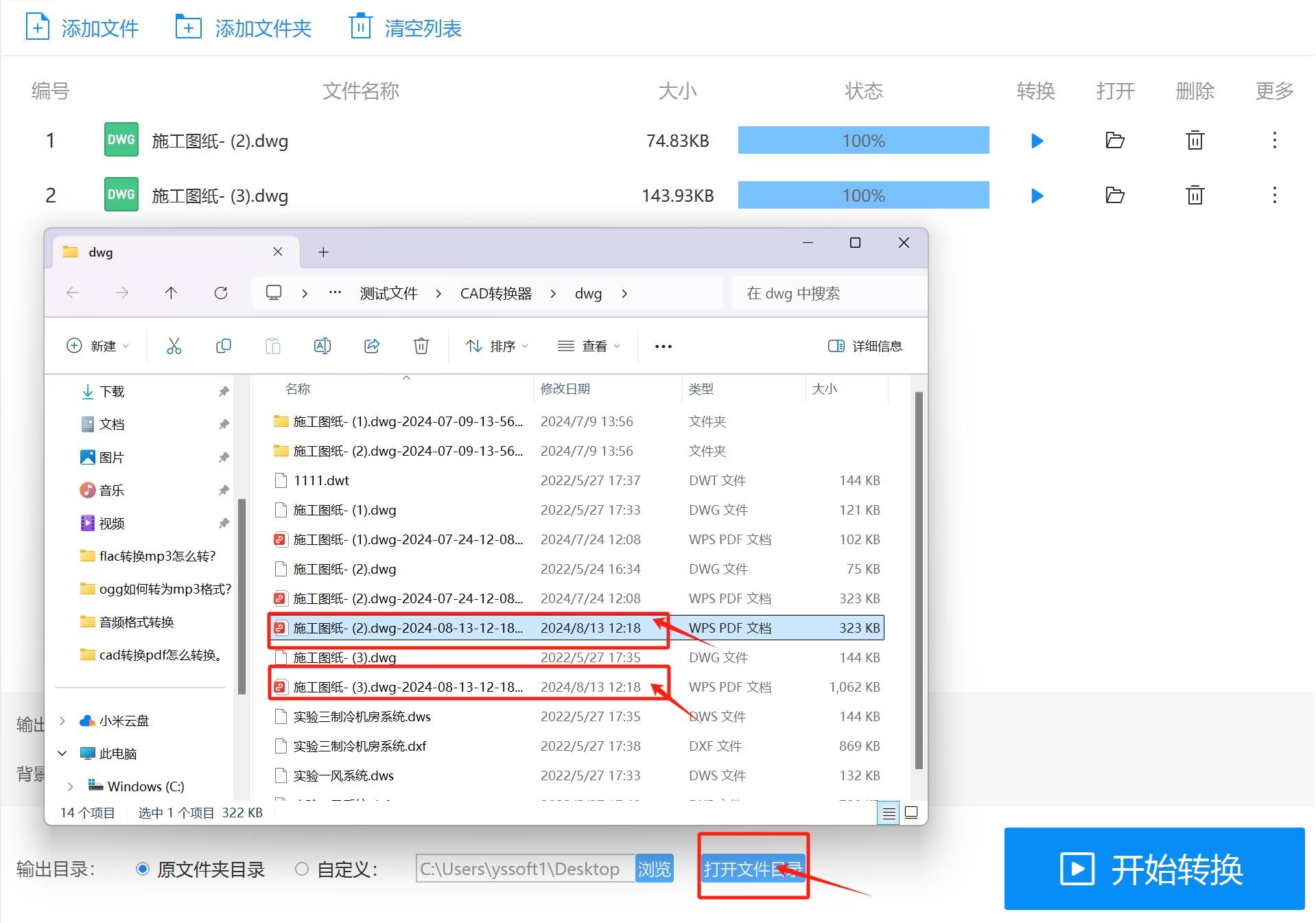The height and width of the screenshot is (923, 1316).
Task: Open 下载 in the navigation pane
Action: [x=112, y=391]
